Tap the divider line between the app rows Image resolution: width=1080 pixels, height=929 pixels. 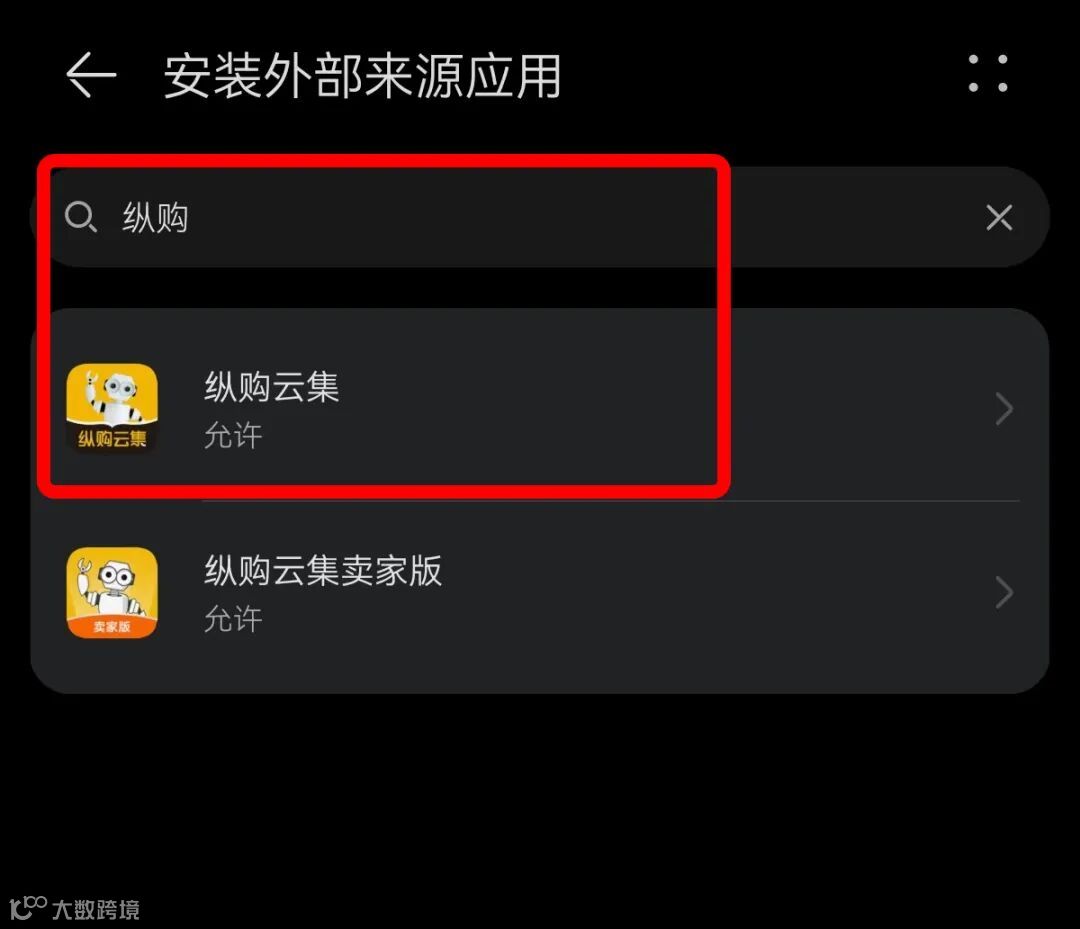pyautogui.click(x=612, y=501)
